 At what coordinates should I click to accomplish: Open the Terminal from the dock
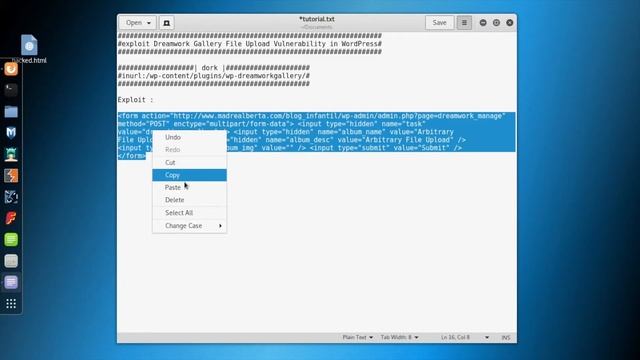tap(11, 90)
